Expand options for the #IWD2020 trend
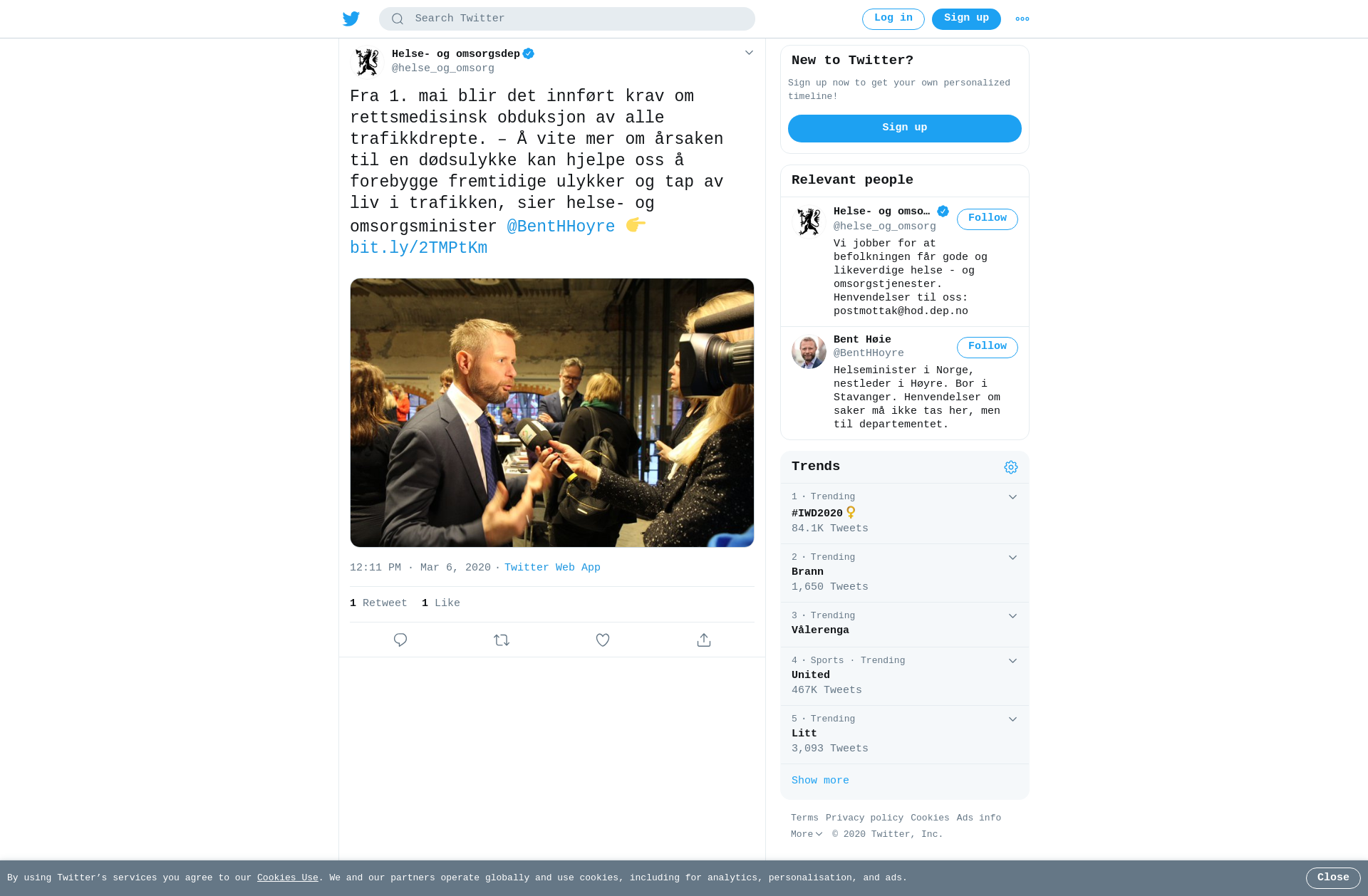This screenshot has width=1368, height=896. 1012,497
